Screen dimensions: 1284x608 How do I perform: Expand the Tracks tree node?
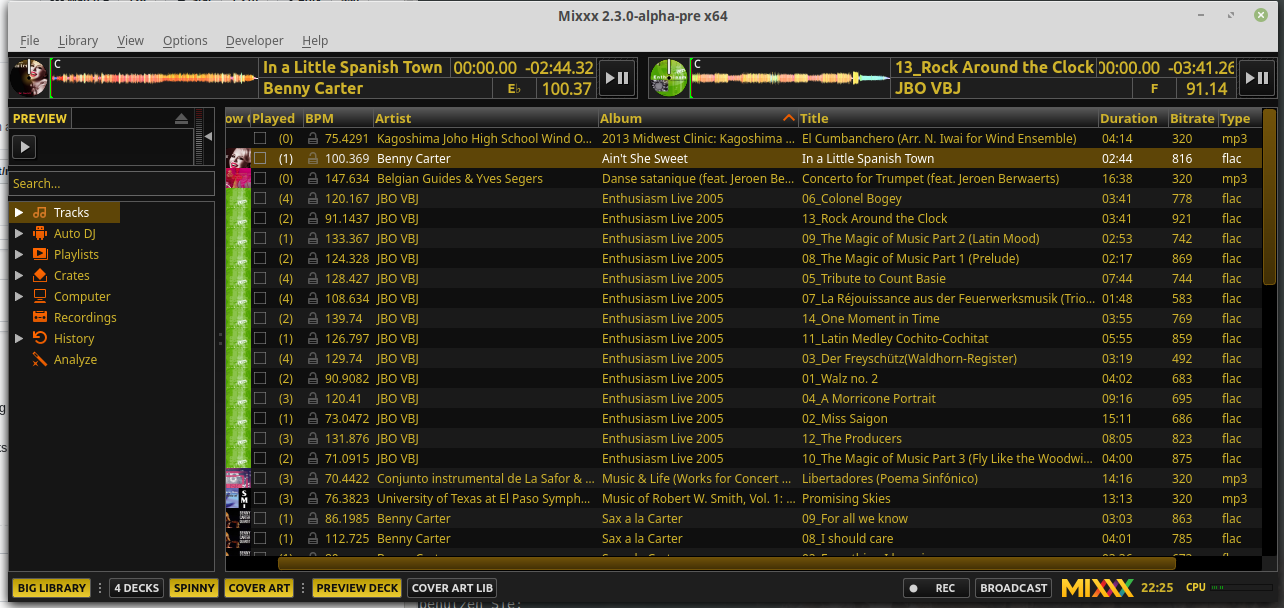pos(18,213)
